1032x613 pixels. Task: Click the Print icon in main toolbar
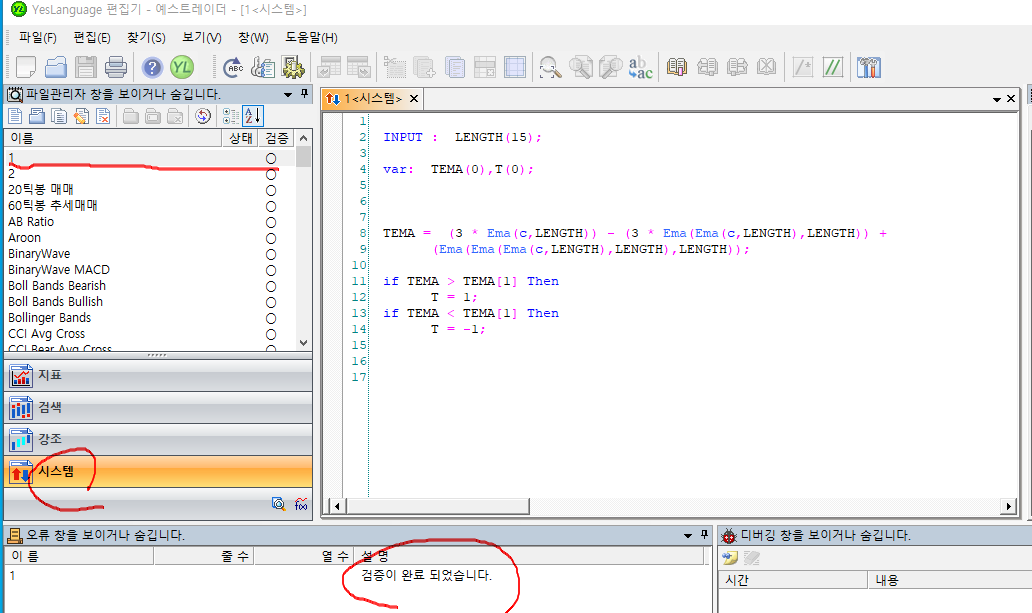click(116, 67)
